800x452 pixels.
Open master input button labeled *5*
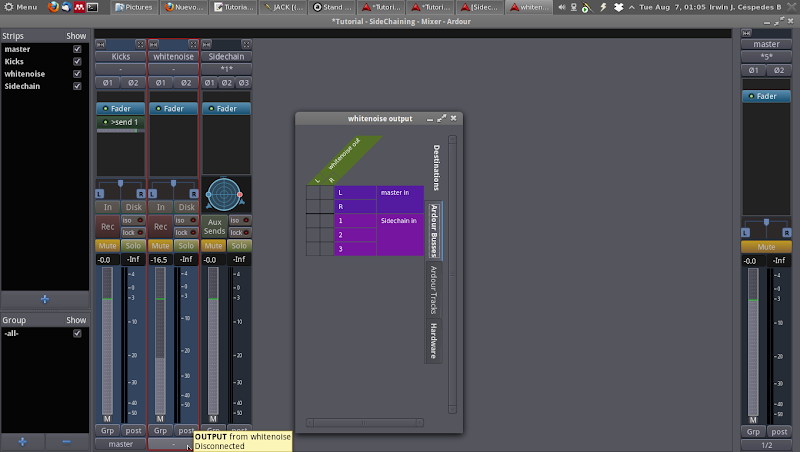click(766, 57)
